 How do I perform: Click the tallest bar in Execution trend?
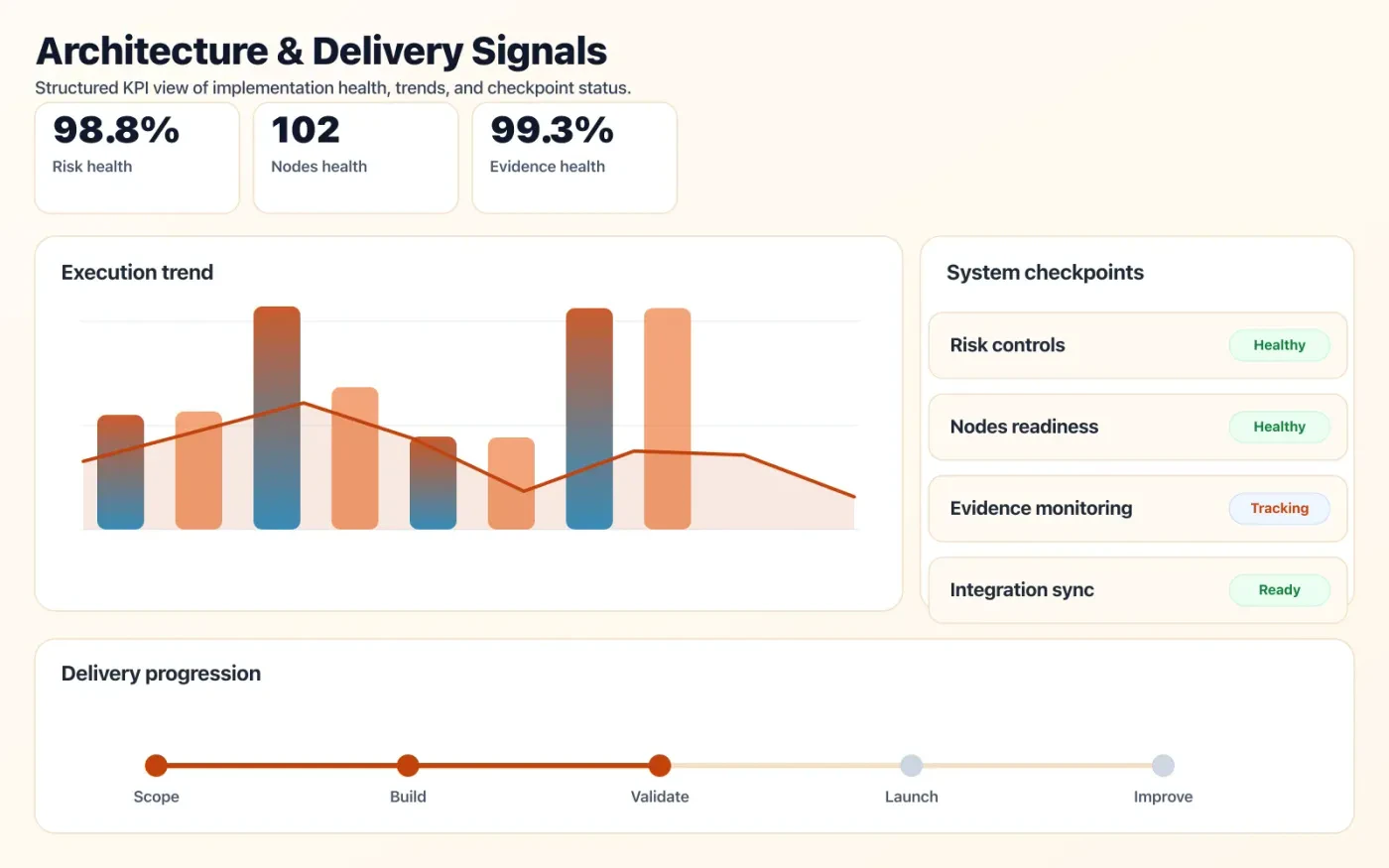click(276, 417)
